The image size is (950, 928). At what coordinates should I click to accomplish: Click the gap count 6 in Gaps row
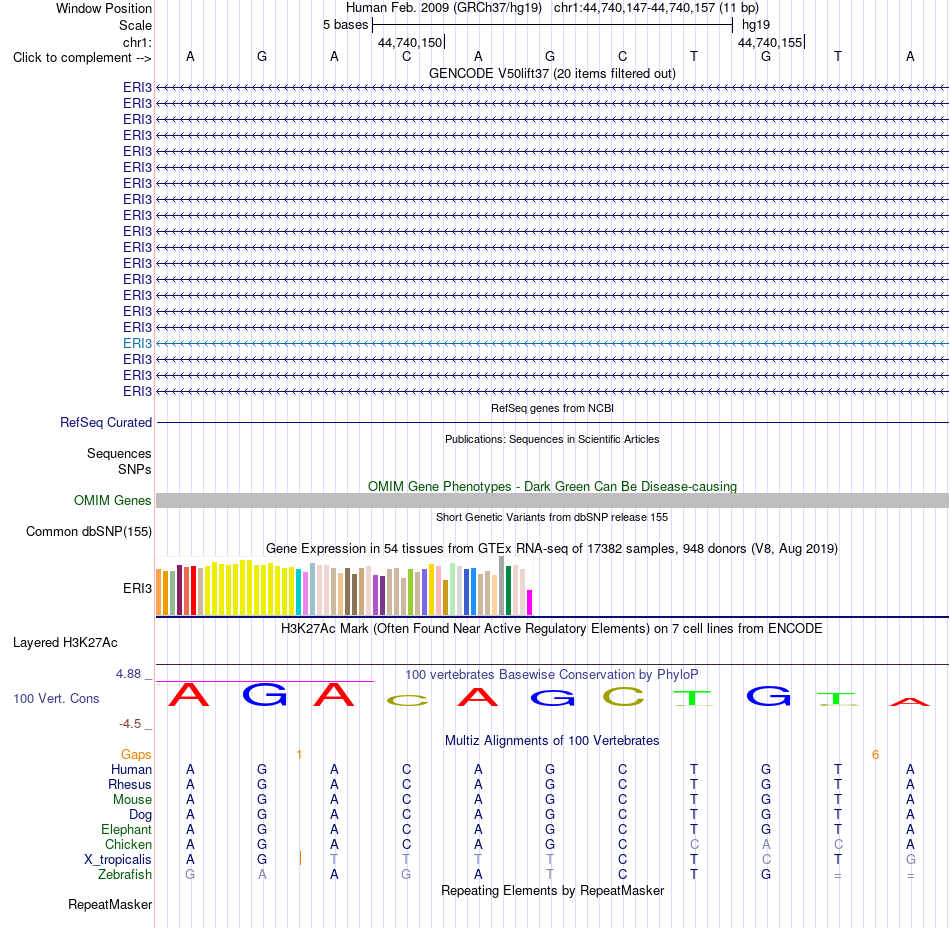pyautogui.click(x=875, y=754)
